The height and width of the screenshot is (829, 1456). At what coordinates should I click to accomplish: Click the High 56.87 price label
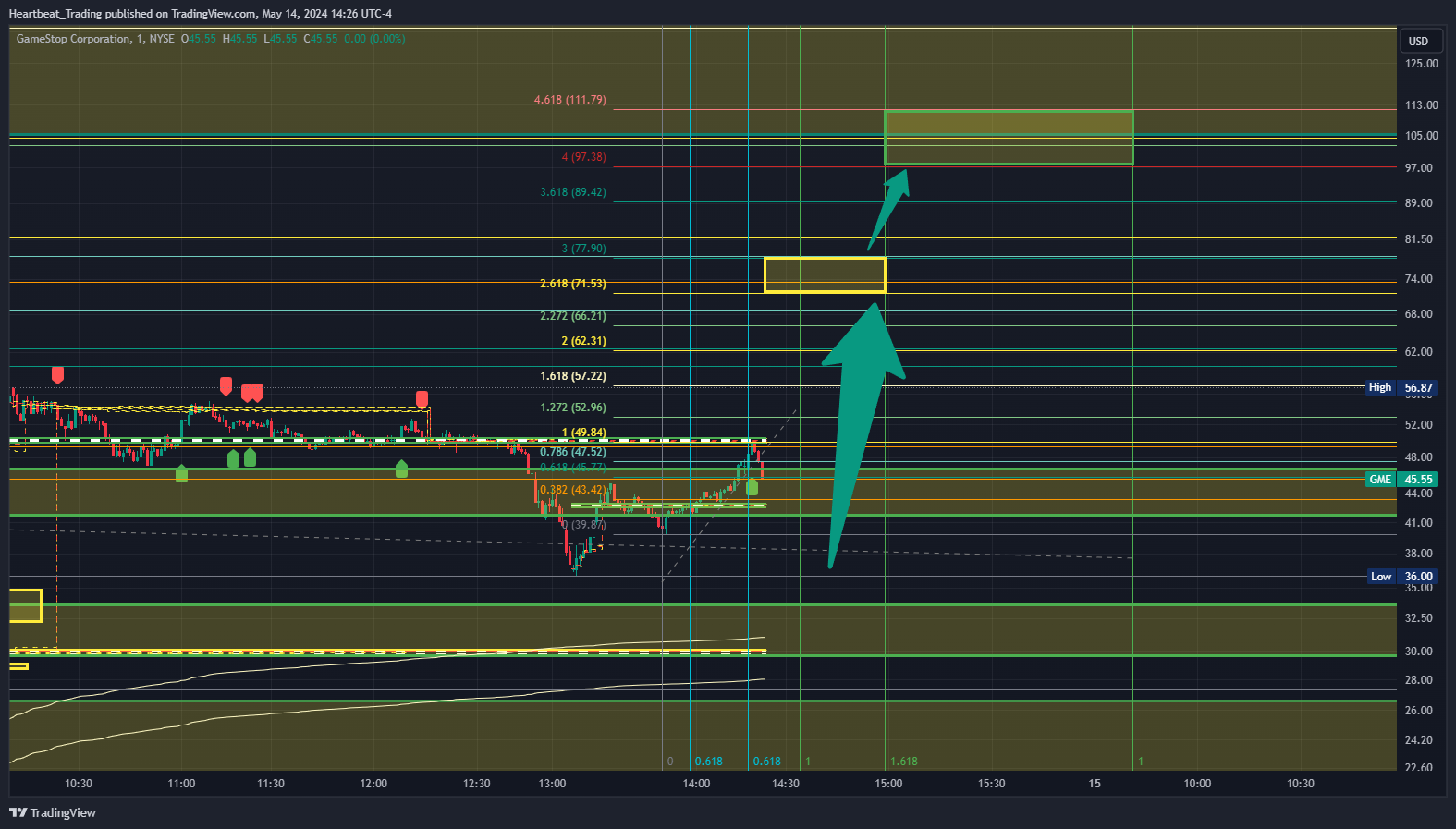point(1401,387)
